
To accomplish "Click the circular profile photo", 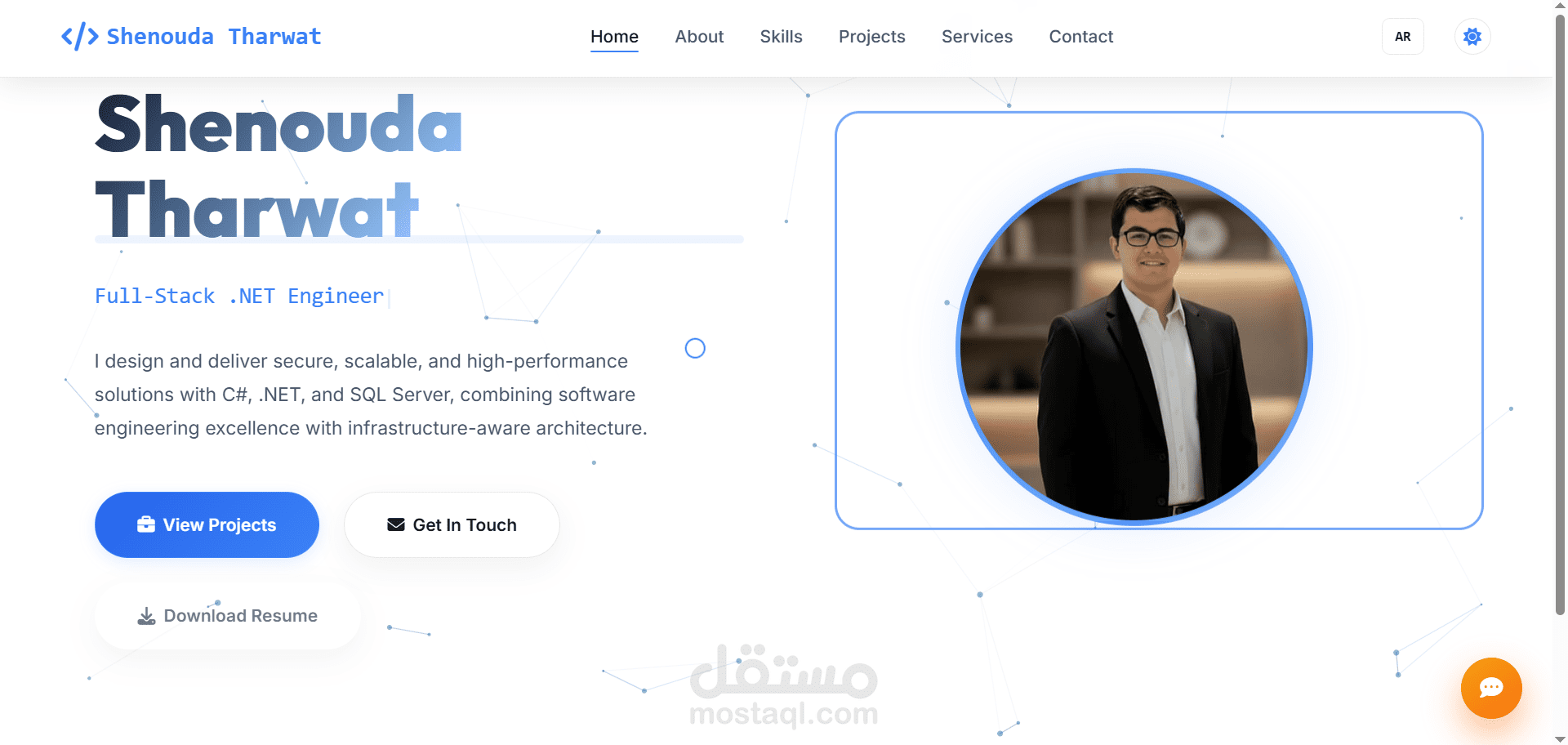I will coord(1134,346).
